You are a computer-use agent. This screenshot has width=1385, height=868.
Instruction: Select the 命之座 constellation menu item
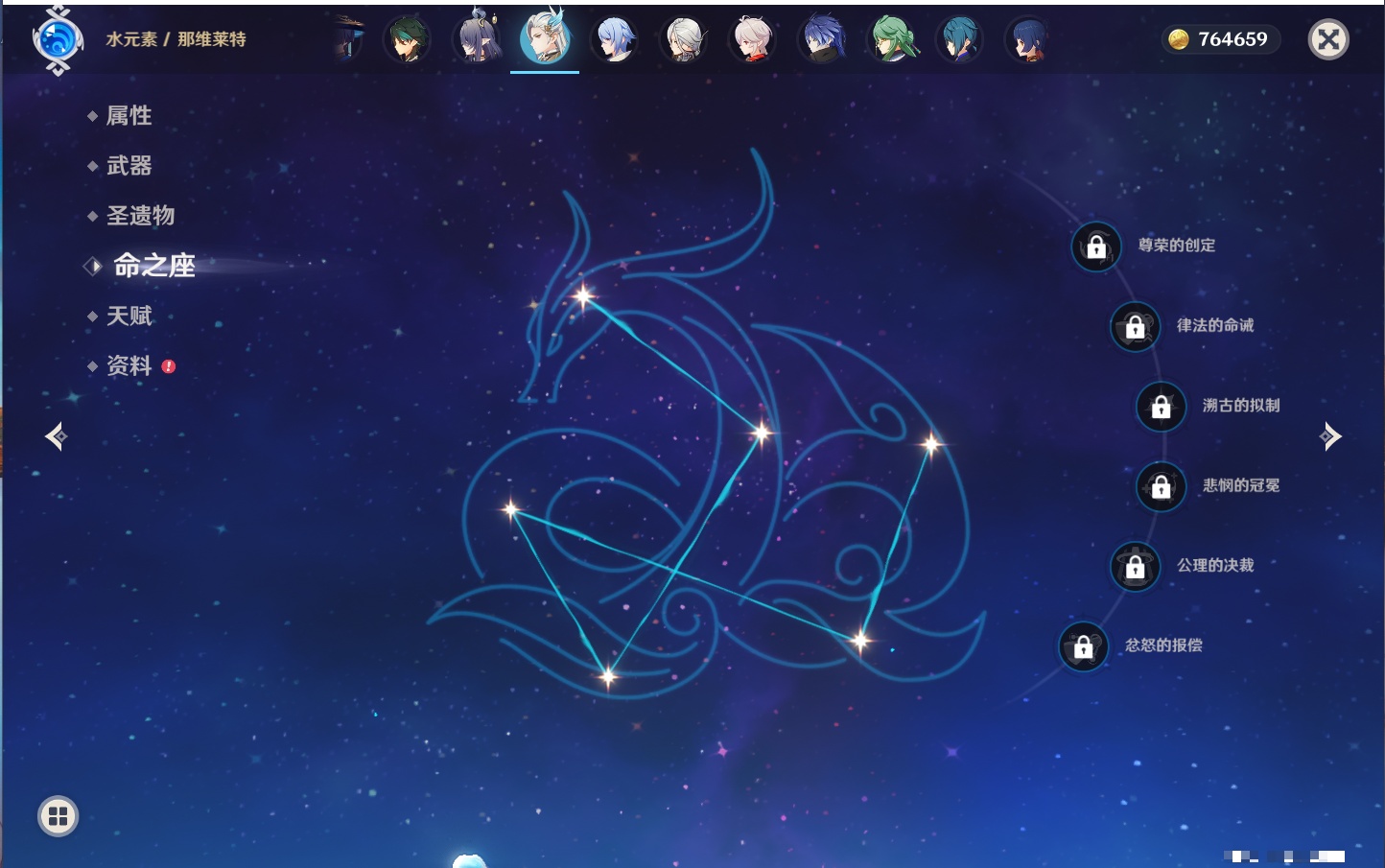coord(153,266)
